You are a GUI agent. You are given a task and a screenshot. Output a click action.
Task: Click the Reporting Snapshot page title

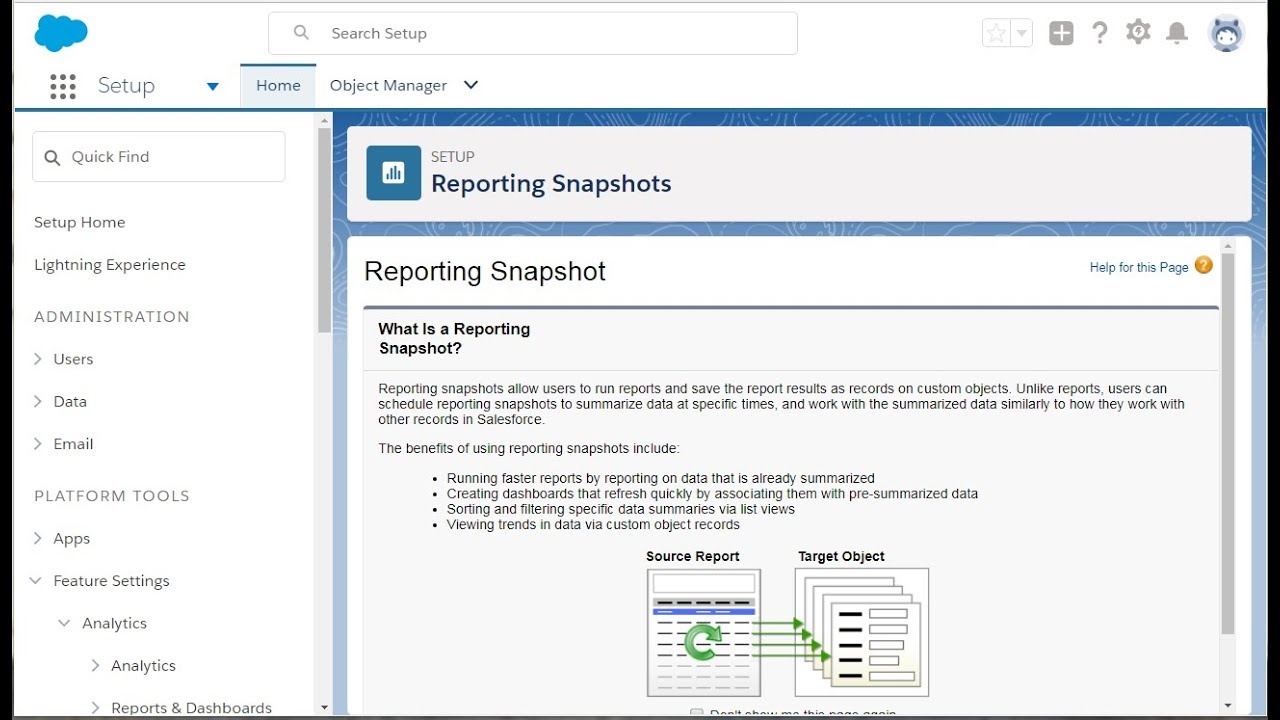coord(485,272)
